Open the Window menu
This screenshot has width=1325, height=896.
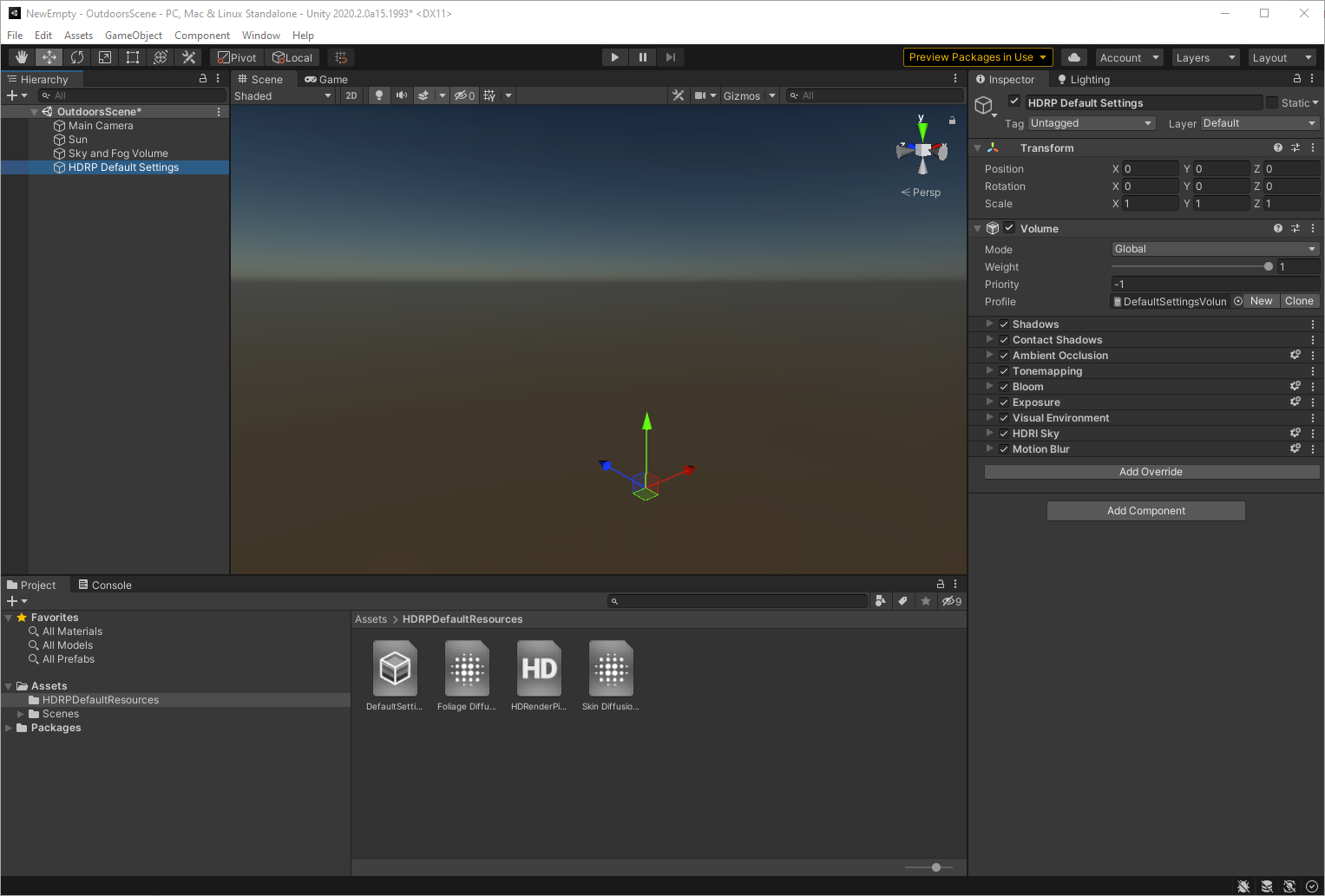click(x=261, y=36)
